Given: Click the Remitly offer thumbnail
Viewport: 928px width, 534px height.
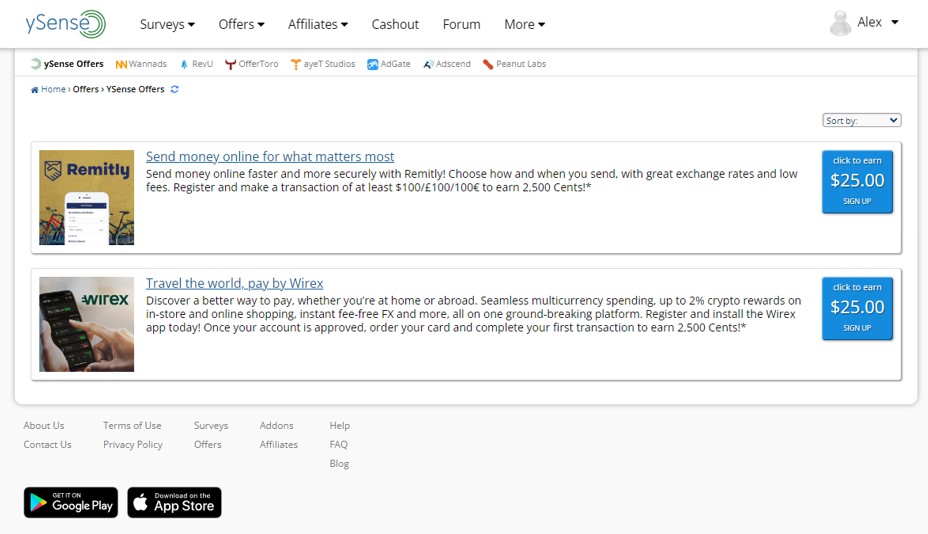Looking at the screenshot, I should 86,197.
